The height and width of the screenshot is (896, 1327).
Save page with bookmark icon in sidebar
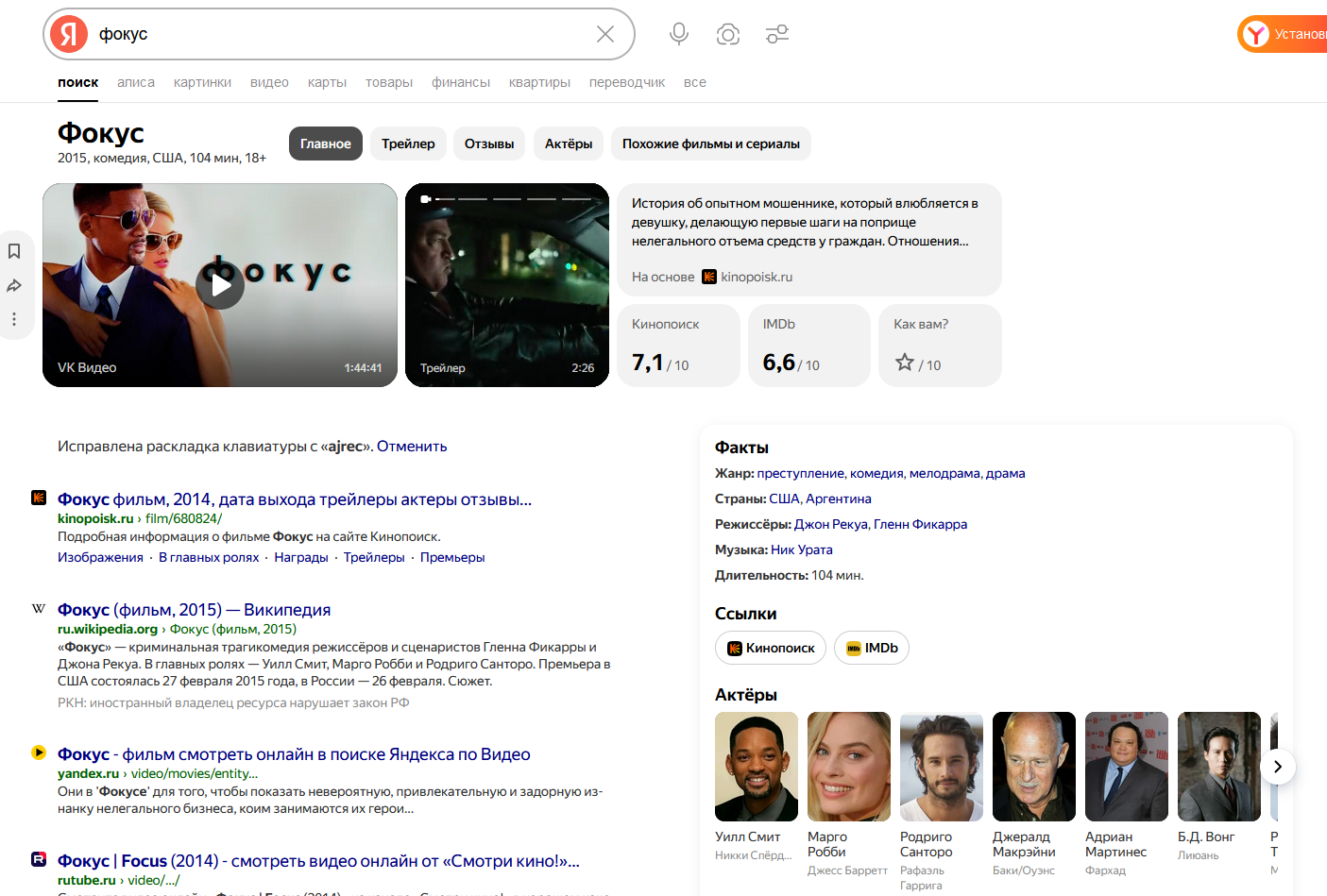(14, 251)
